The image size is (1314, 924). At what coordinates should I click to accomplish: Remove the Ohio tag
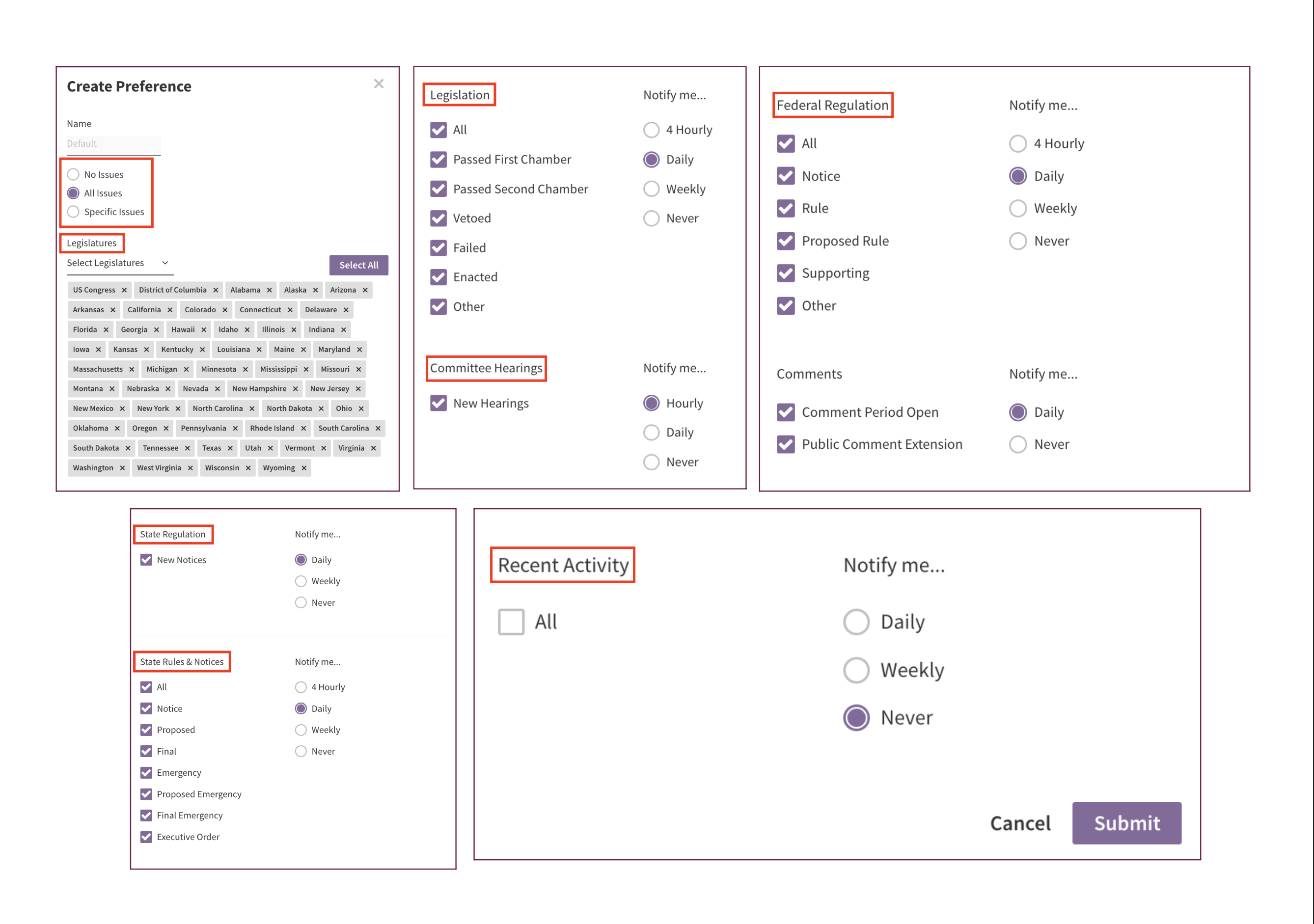click(x=361, y=408)
